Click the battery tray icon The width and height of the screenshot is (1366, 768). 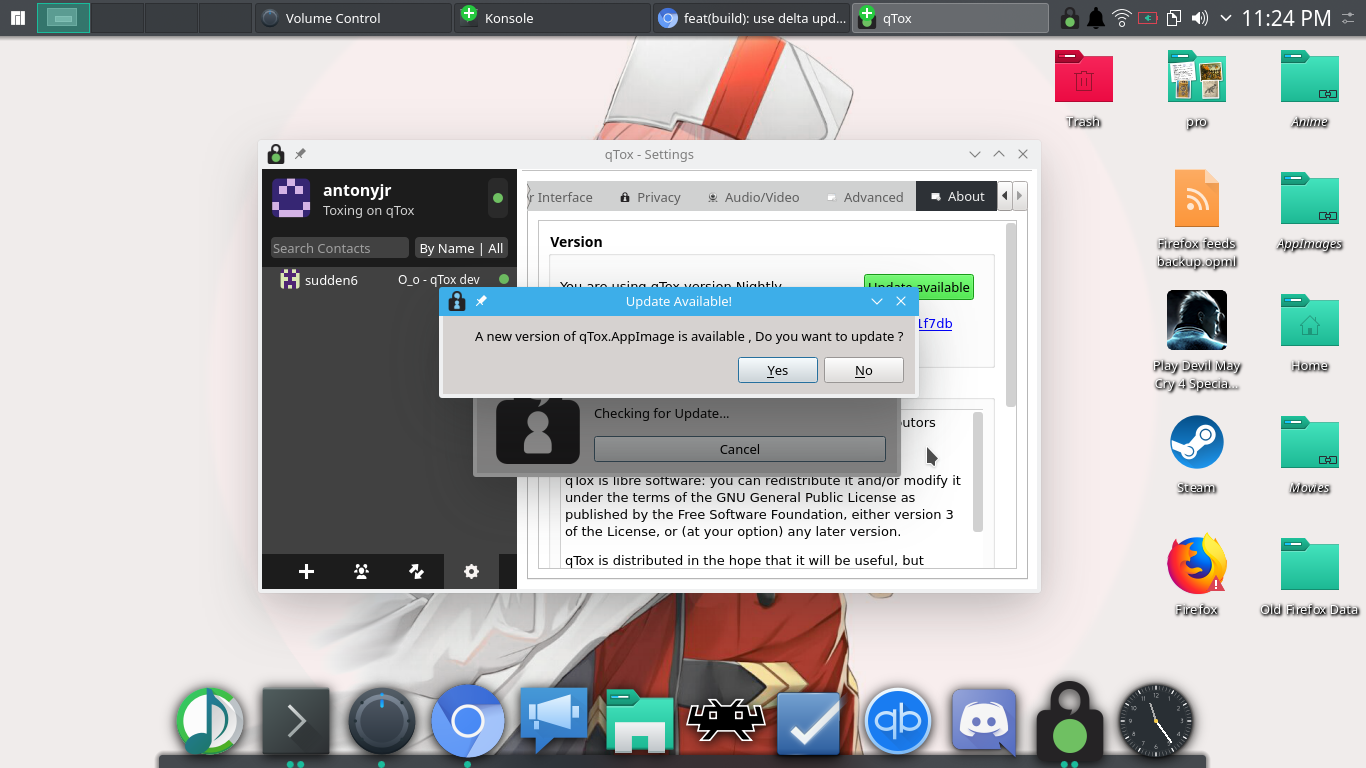[x=1148, y=18]
